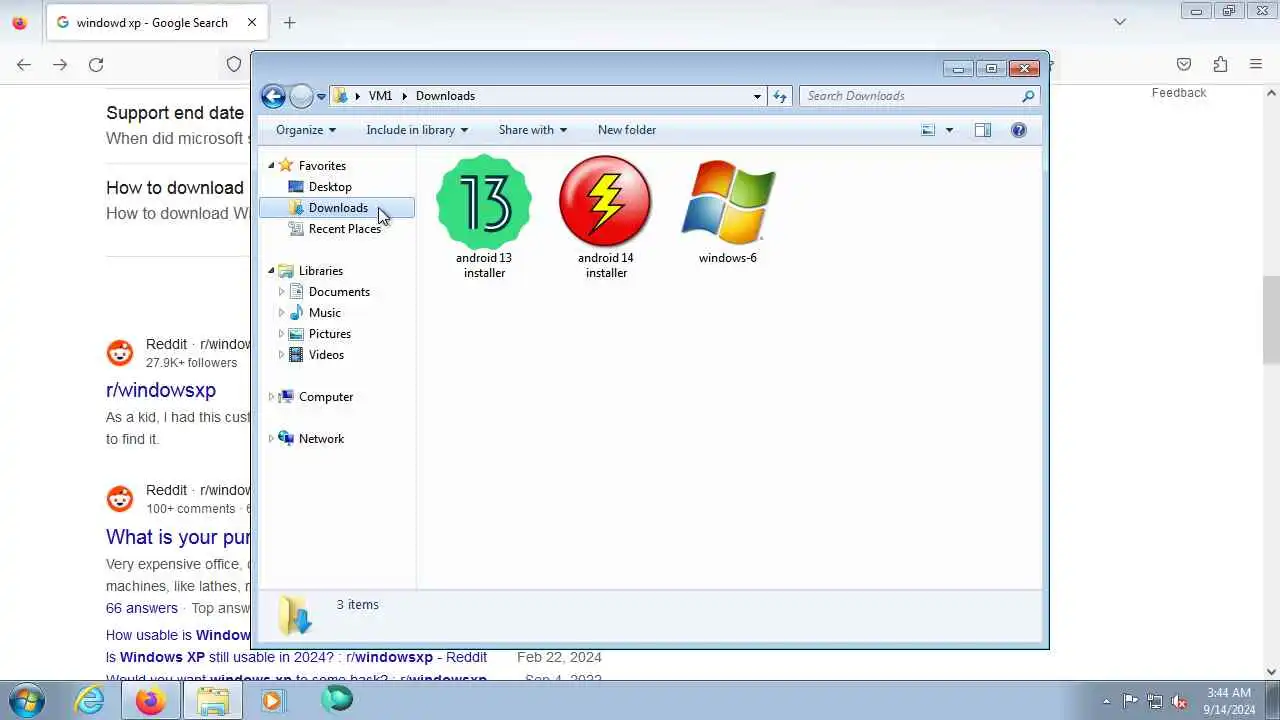Click Downloads in the address breadcrumb
The image size is (1280, 720).
(445, 96)
